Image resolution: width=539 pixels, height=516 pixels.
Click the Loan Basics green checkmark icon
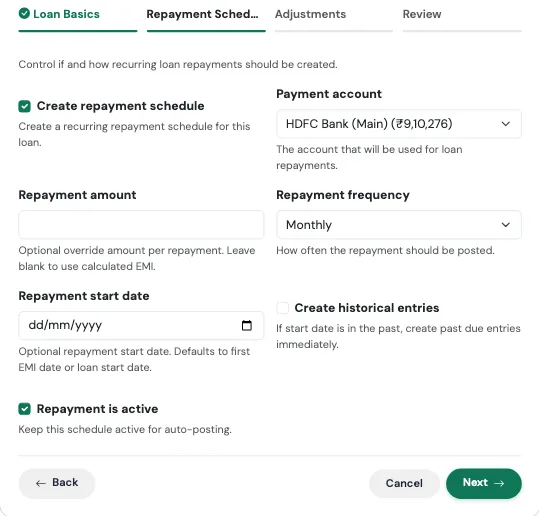24,14
